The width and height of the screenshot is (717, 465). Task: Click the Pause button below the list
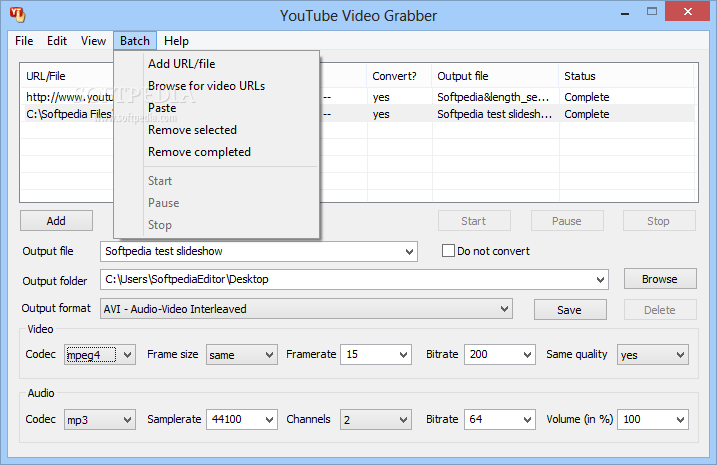(x=567, y=221)
